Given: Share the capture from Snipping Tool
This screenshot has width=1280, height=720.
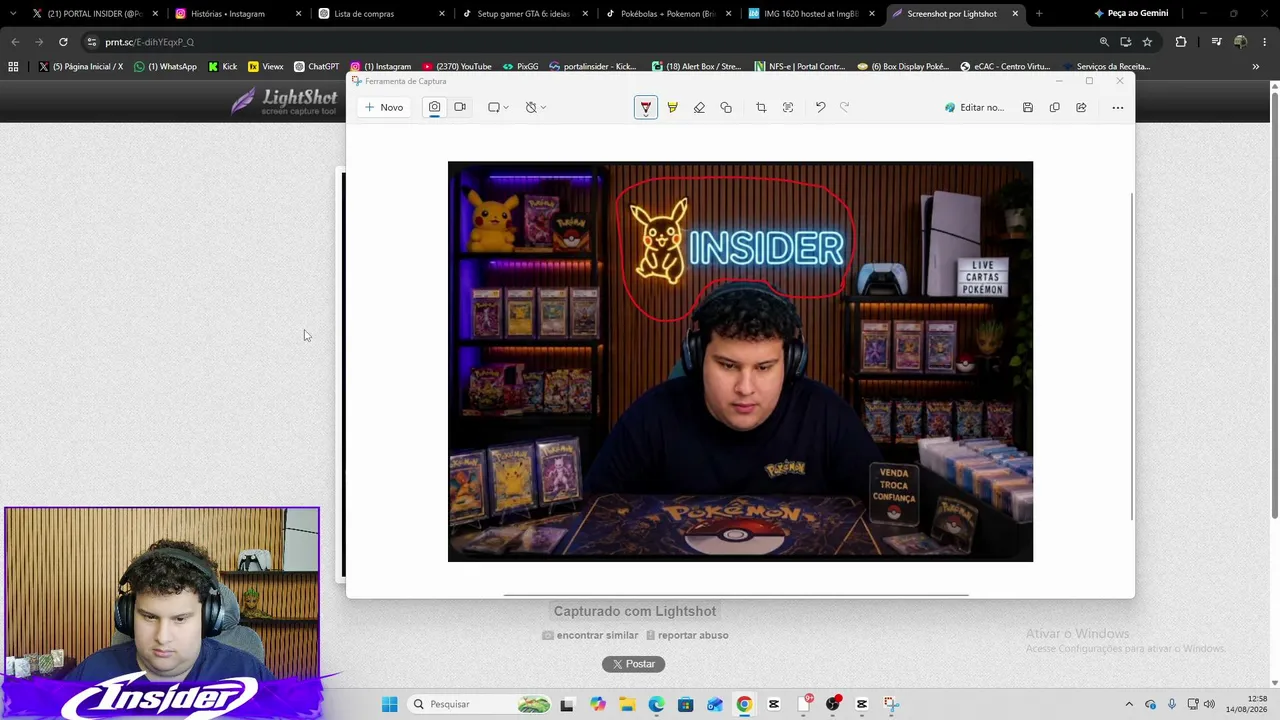Looking at the screenshot, I should point(1081,107).
